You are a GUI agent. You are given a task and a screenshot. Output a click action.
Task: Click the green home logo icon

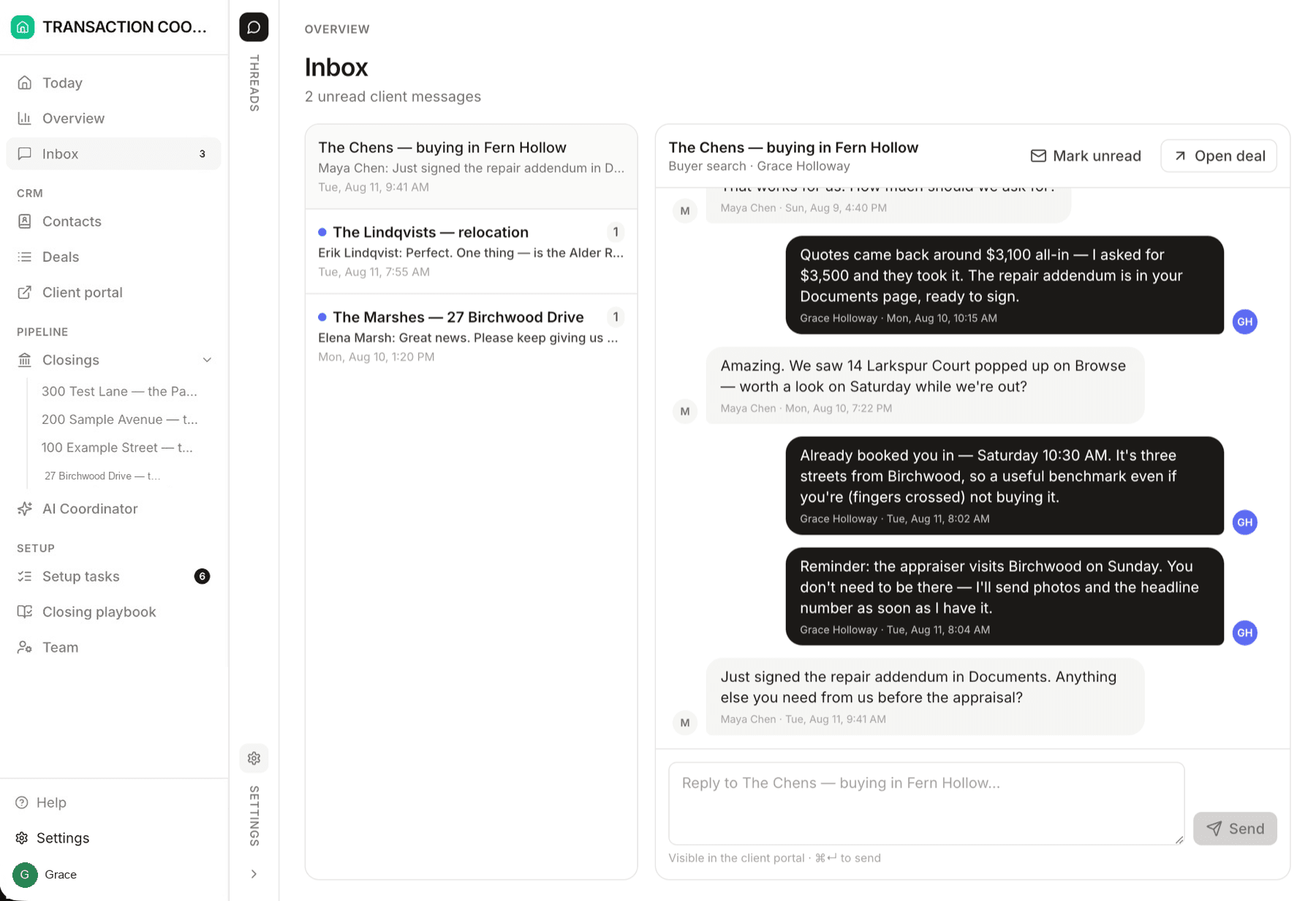point(23,27)
